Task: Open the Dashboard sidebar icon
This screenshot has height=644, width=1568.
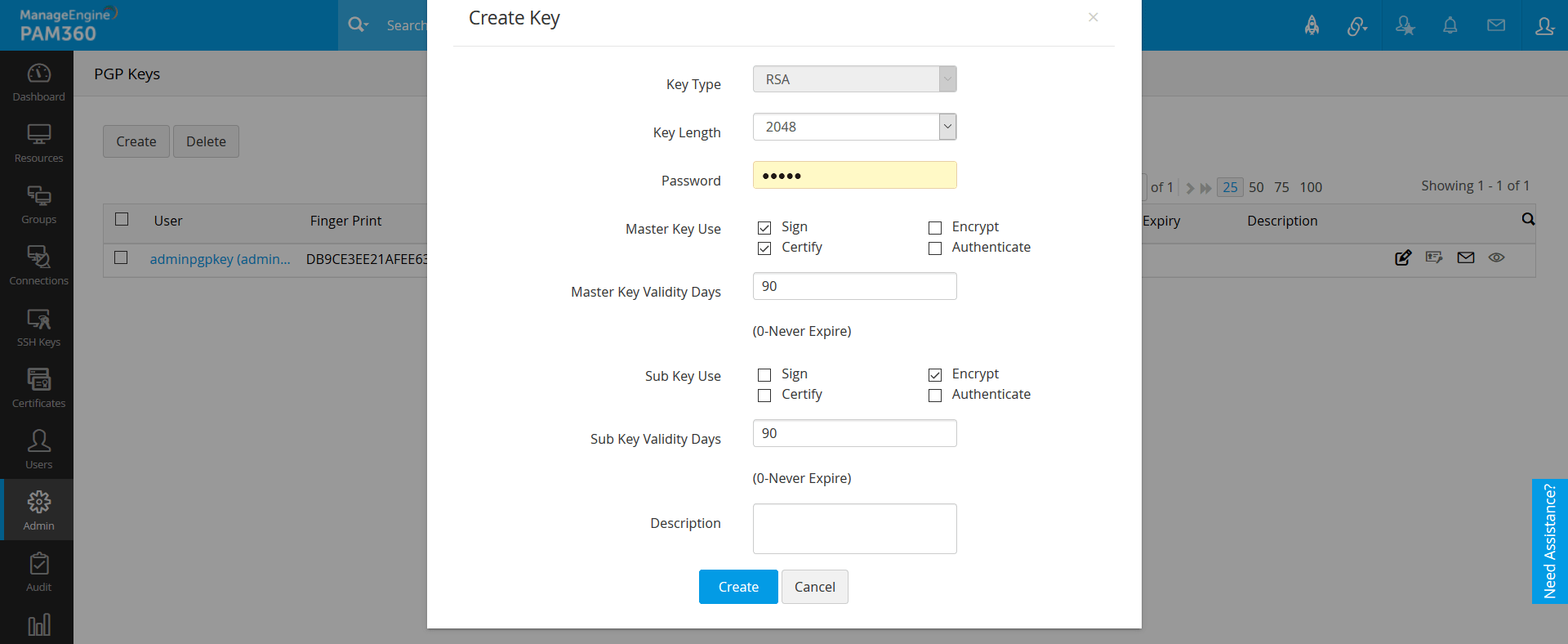Action: click(38, 82)
